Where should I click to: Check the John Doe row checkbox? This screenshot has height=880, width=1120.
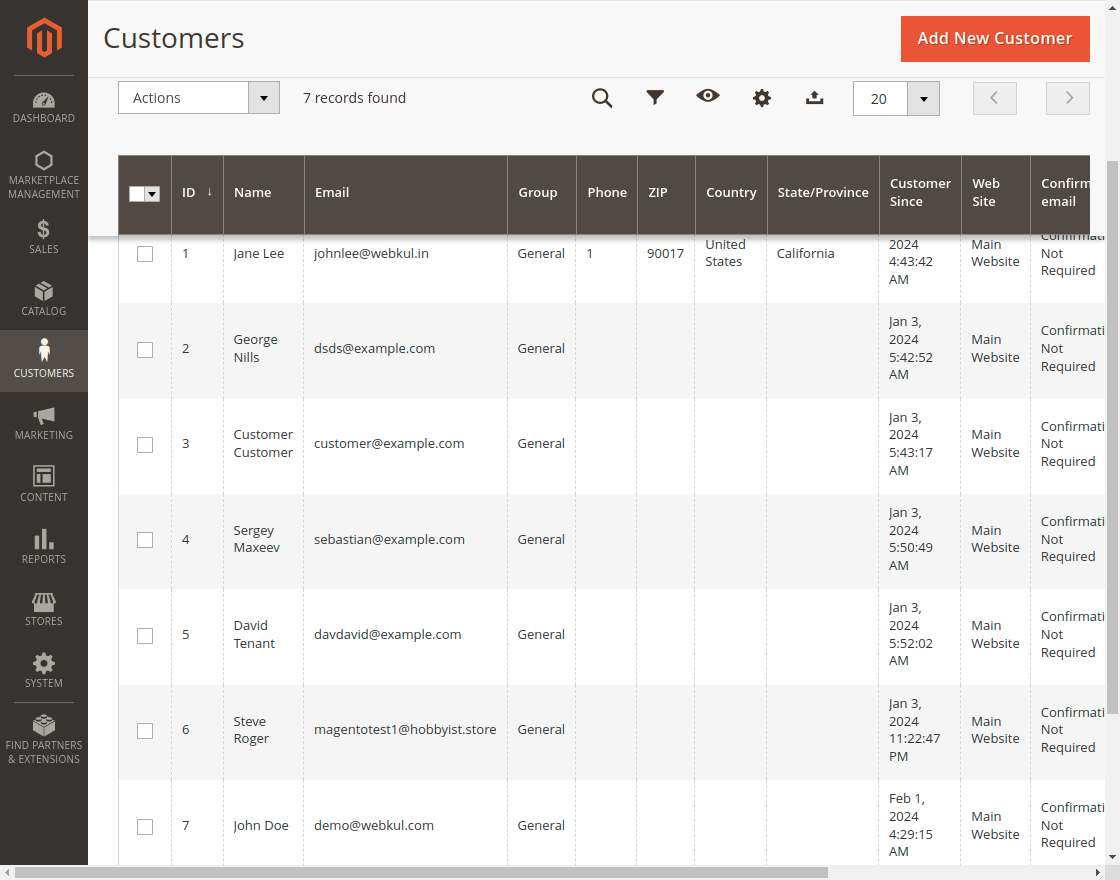[145, 826]
